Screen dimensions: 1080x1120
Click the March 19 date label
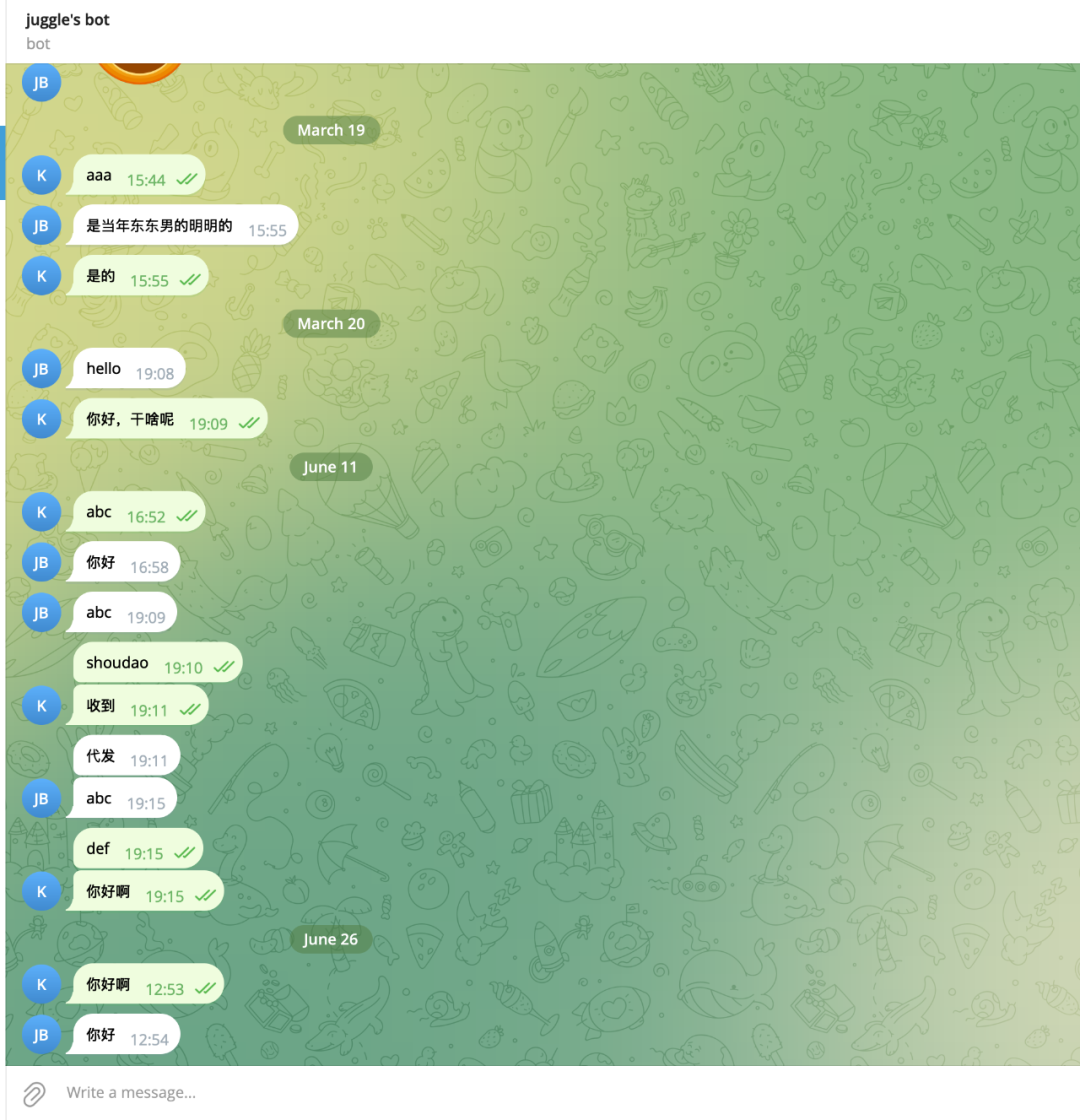tap(331, 130)
